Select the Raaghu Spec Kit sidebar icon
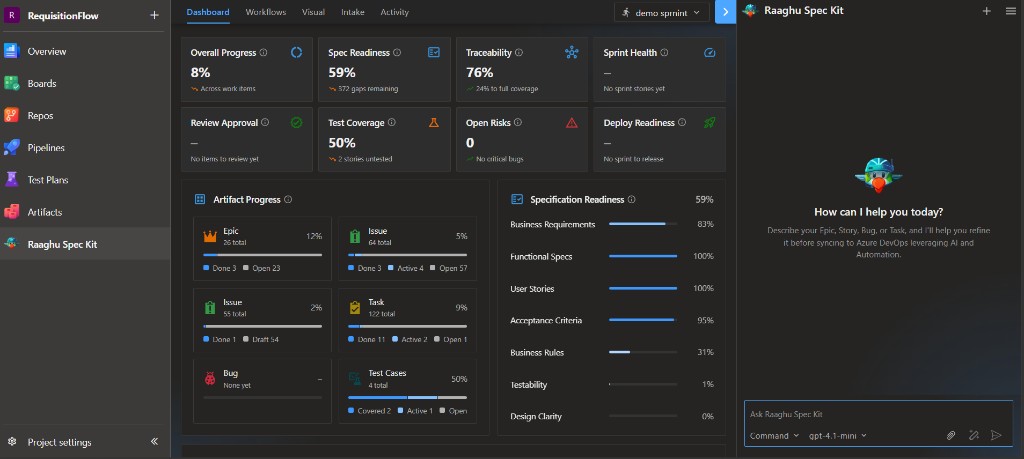The width and height of the screenshot is (1024, 459). 11,244
